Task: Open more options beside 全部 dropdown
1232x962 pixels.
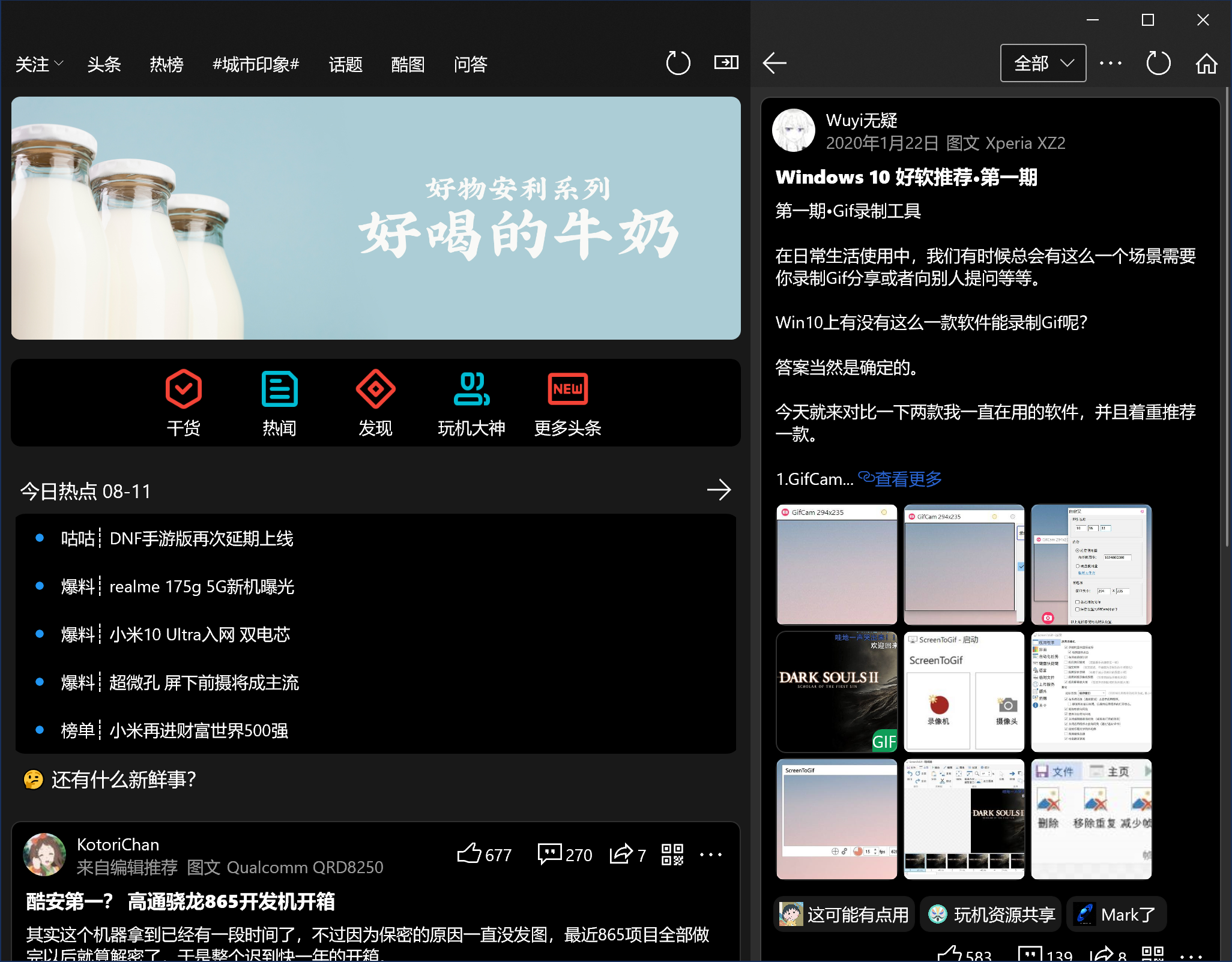Action: 1111,63
